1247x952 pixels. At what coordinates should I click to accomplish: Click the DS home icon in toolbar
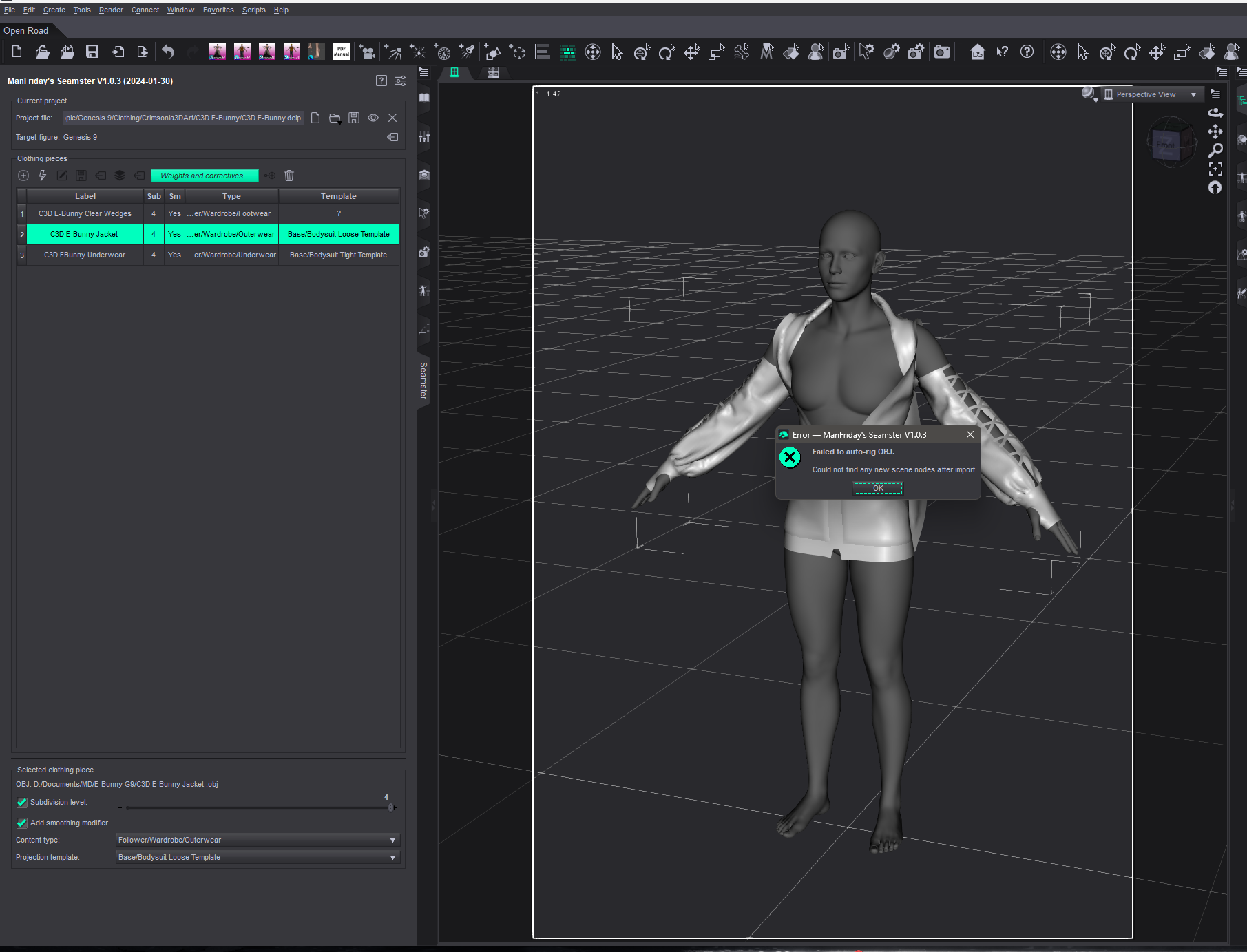(x=977, y=52)
